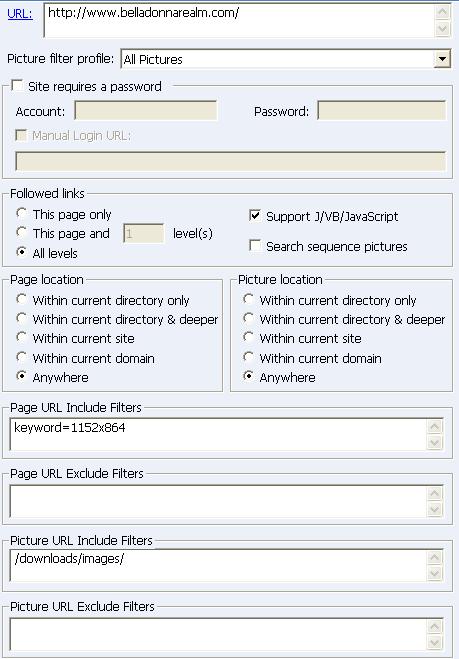
Task: Click the Picture URL Include Filters field
Action: pos(218,565)
